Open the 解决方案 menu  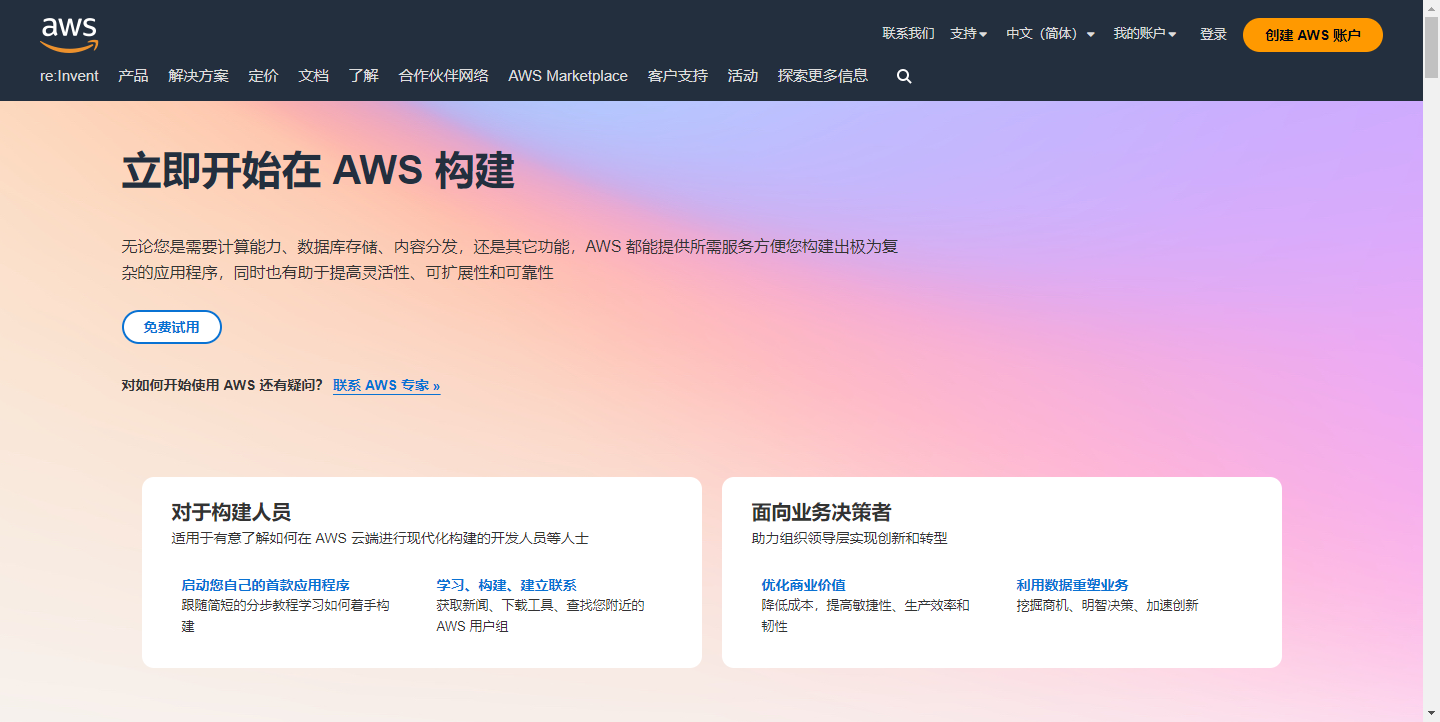(x=198, y=76)
